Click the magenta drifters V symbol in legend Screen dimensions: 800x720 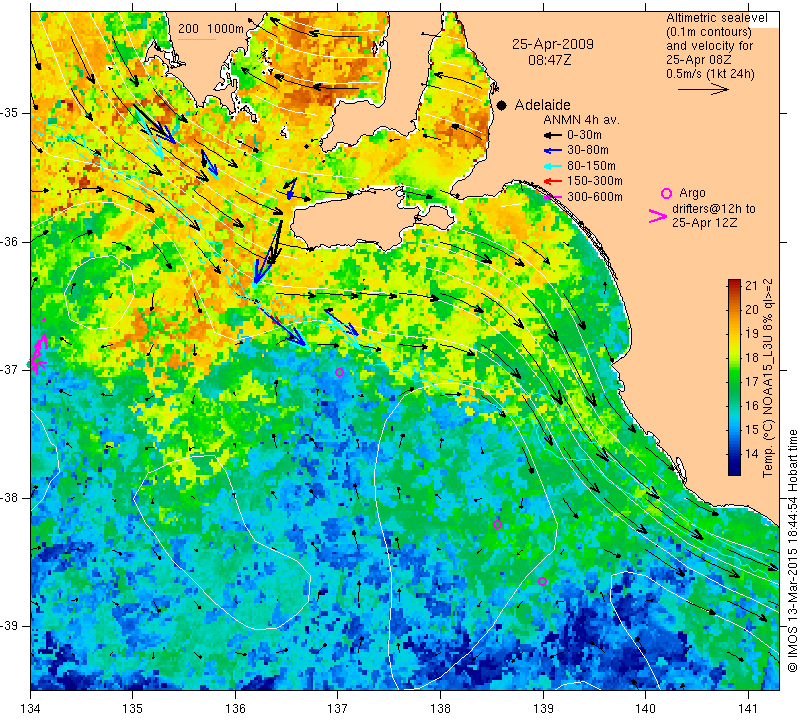coord(658,216)
